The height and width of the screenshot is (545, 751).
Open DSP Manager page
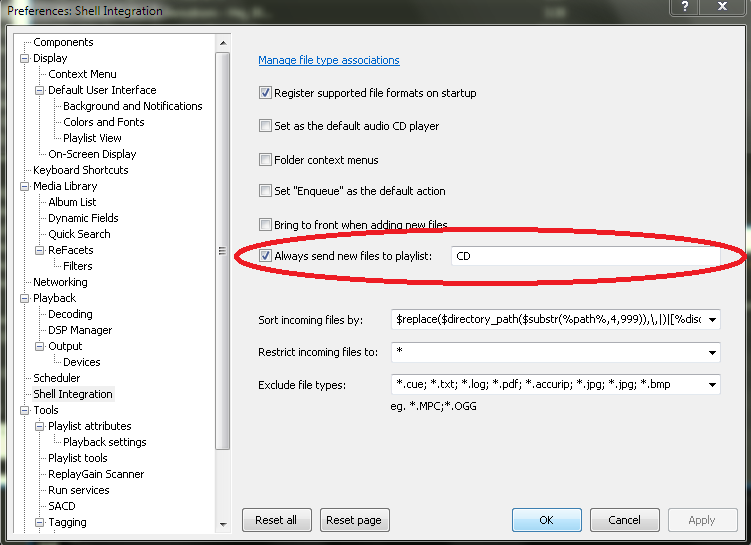[x=80, y=330]
